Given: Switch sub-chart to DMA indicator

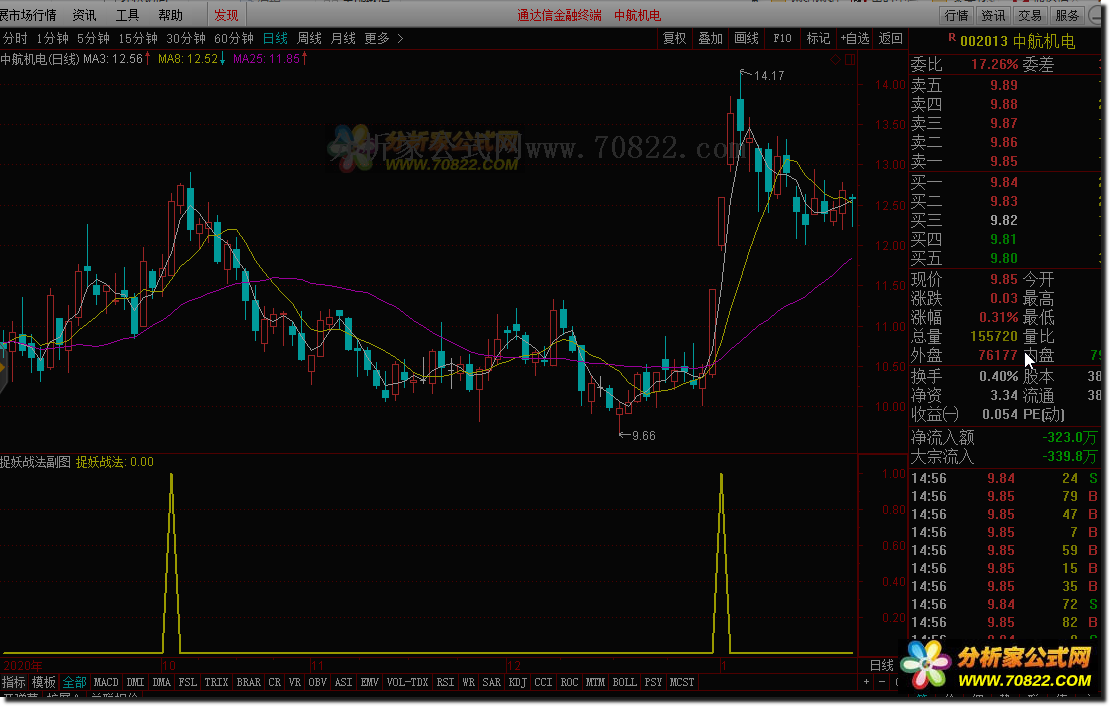Looking at the screenshot, I should tap(162, 682).
